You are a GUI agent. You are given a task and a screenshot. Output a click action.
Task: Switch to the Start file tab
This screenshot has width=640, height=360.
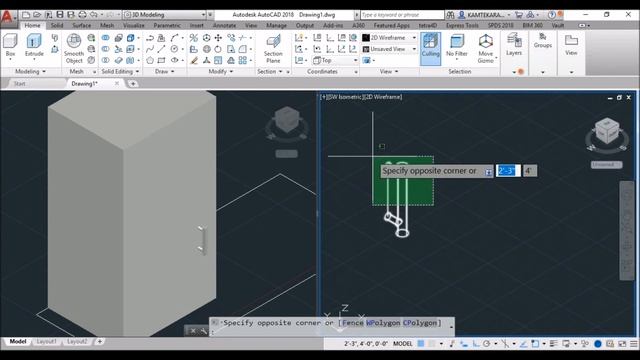tap(20, 84)
